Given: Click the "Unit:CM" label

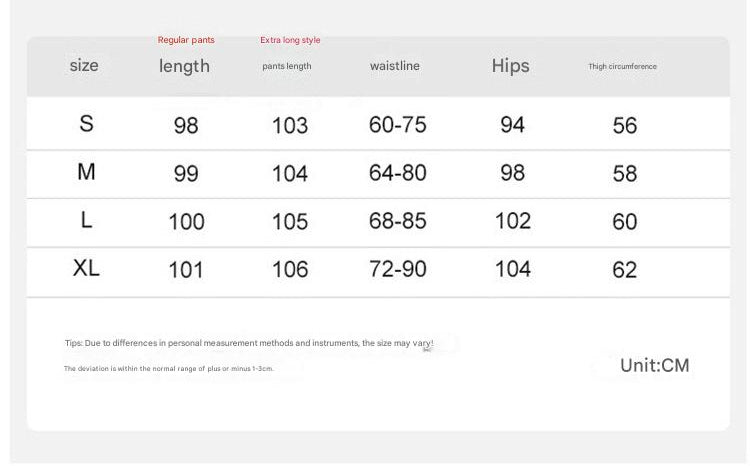Looking at the screenshot, I should pyautogui.click(x=654, y=365).
